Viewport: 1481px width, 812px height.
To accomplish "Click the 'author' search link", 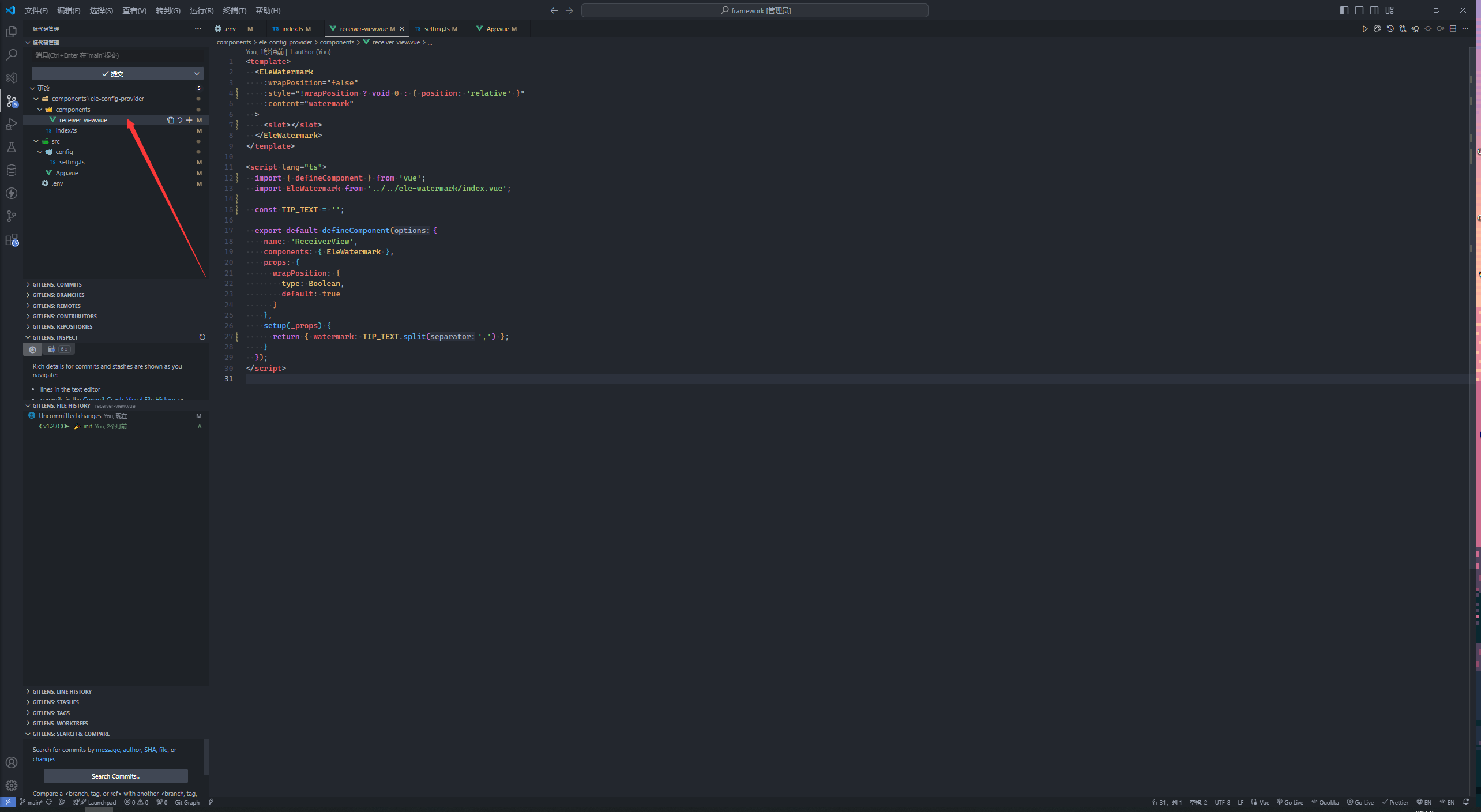I will tap(132, 750).
